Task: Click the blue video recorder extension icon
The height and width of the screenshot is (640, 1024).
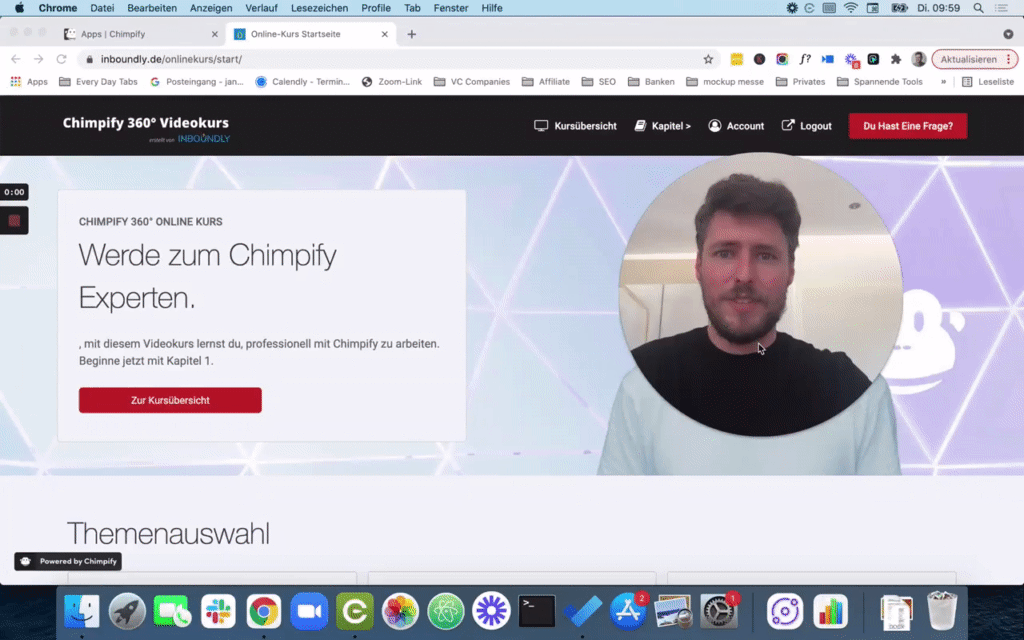Action: 827,59
